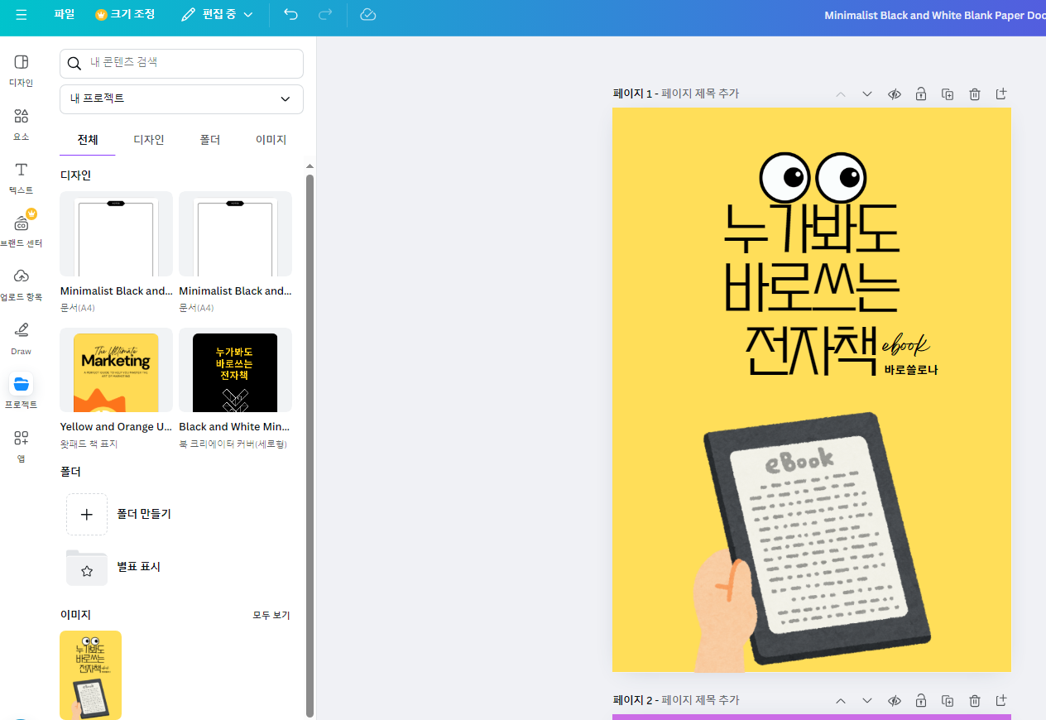Toggle hide for page 1
The width and height of the screenshot is (1046, 720).
(x=895, y=94)
